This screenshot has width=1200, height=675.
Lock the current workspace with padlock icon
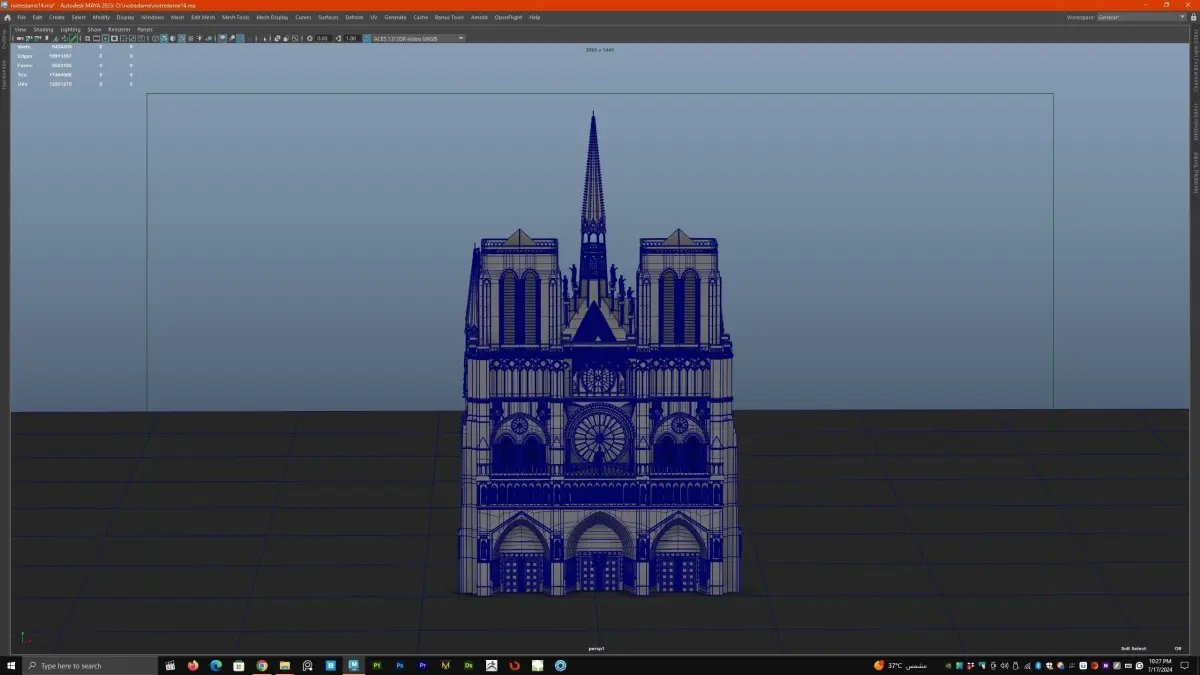pos(1192,17)
